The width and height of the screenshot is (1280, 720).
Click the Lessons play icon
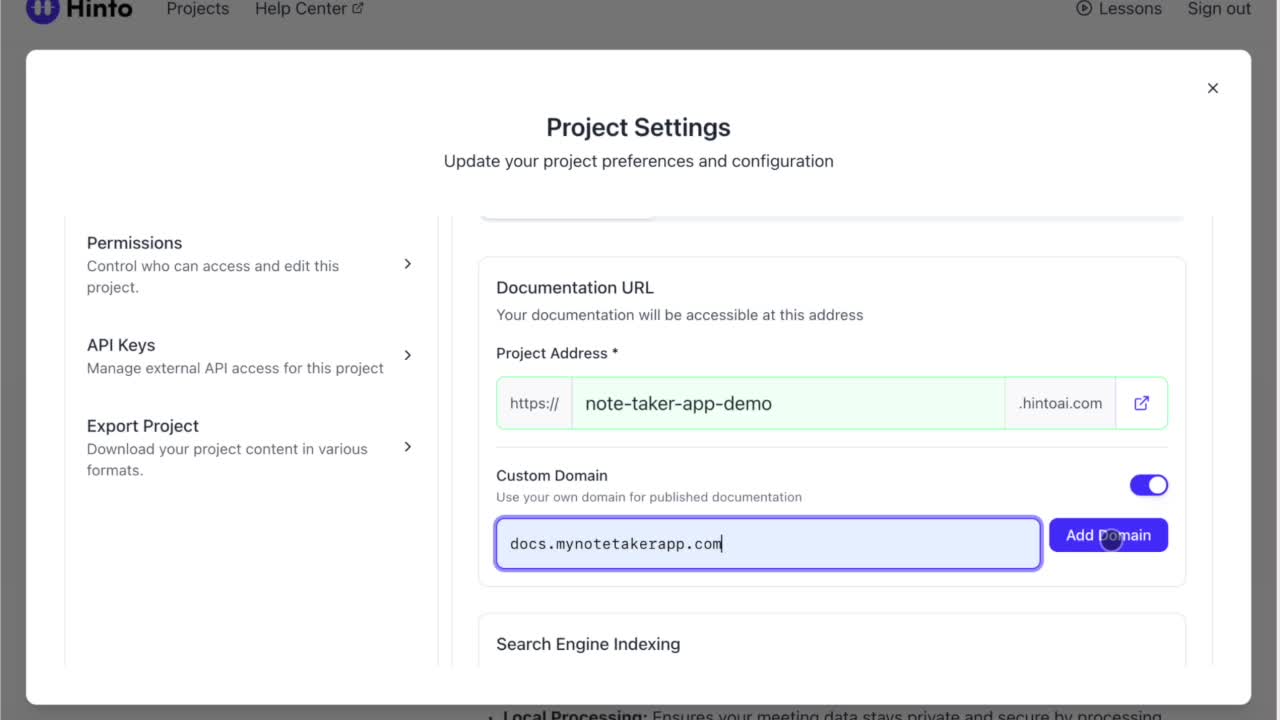click(x=1084, y=9)
